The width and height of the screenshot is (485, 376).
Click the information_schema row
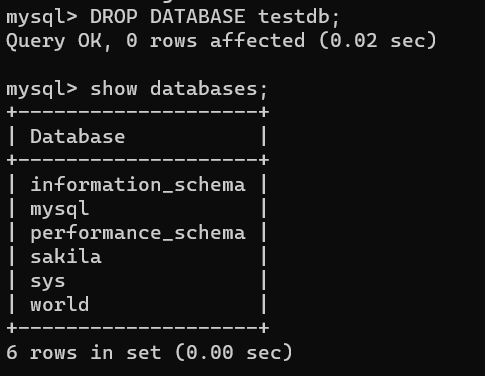pos(138,185)
